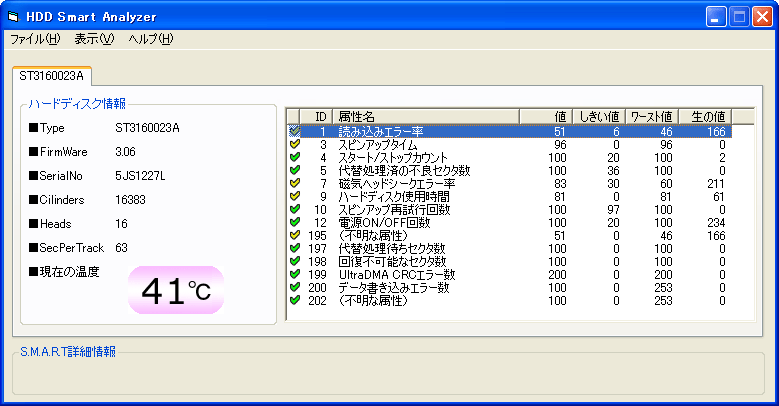Open the 表示(V) menu

(94, 39)
